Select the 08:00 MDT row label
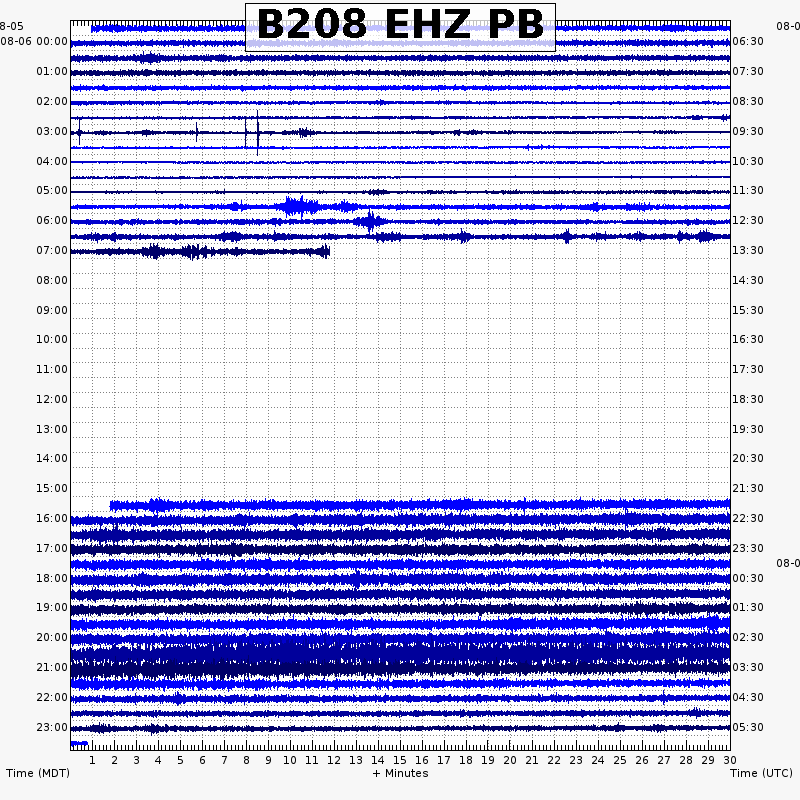This screenshot has width=800, height=800. pyautogui.click(x=52, y=281)
